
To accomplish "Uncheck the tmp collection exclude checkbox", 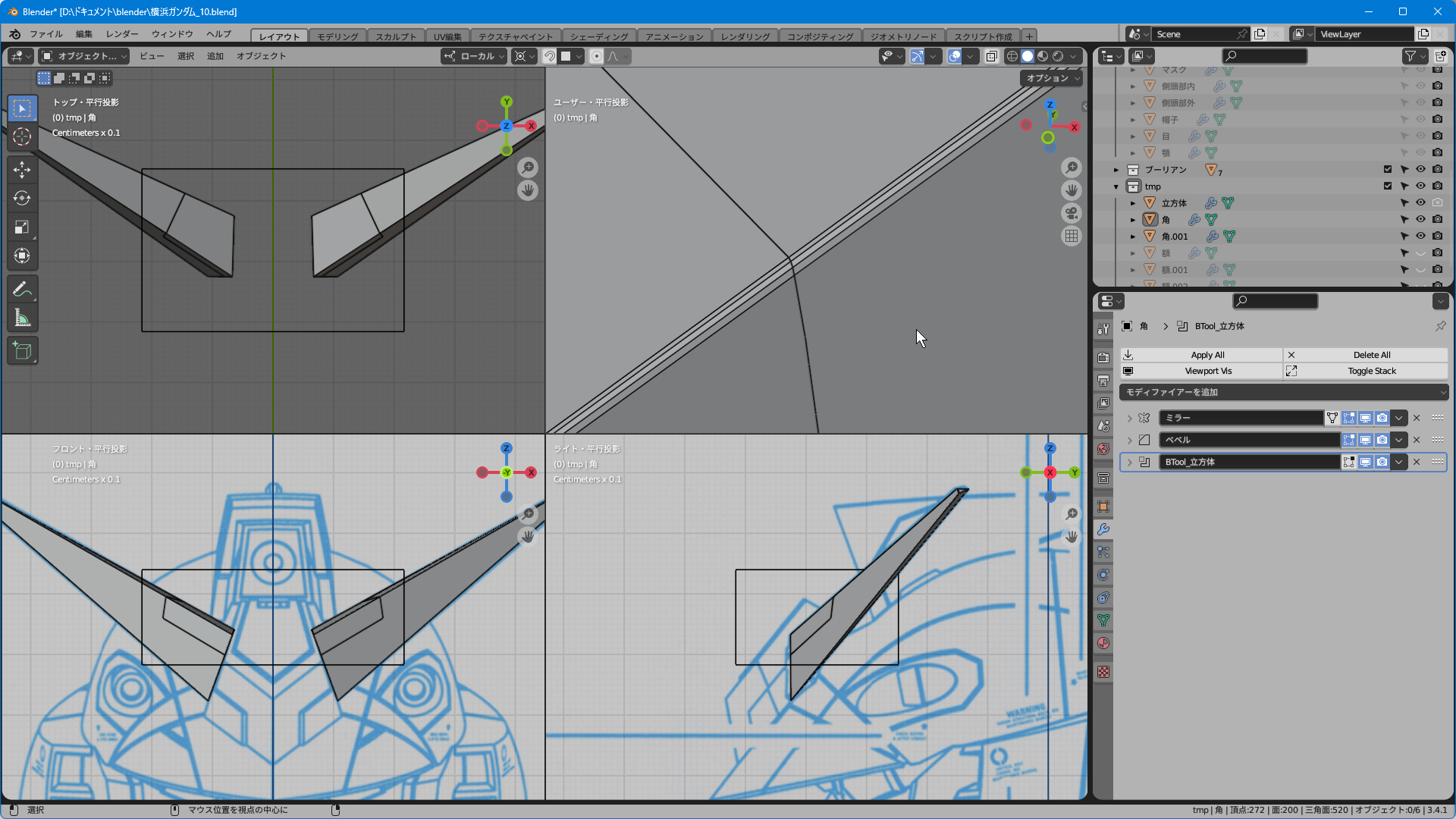I will tap(1387, 186).
